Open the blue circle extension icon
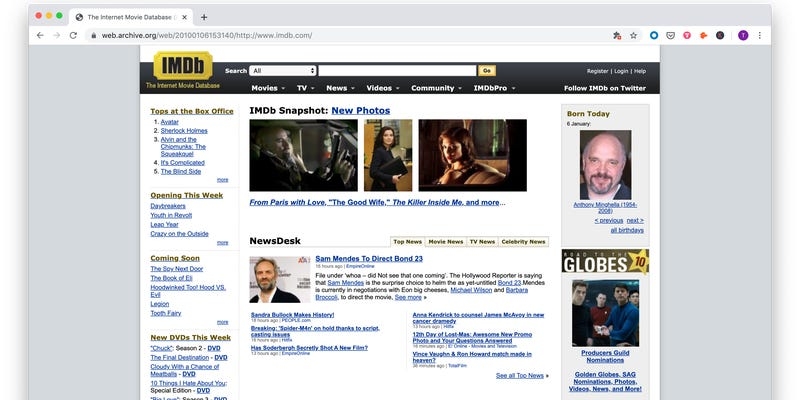The image size is (800, 400). click(x=654, y=35)
